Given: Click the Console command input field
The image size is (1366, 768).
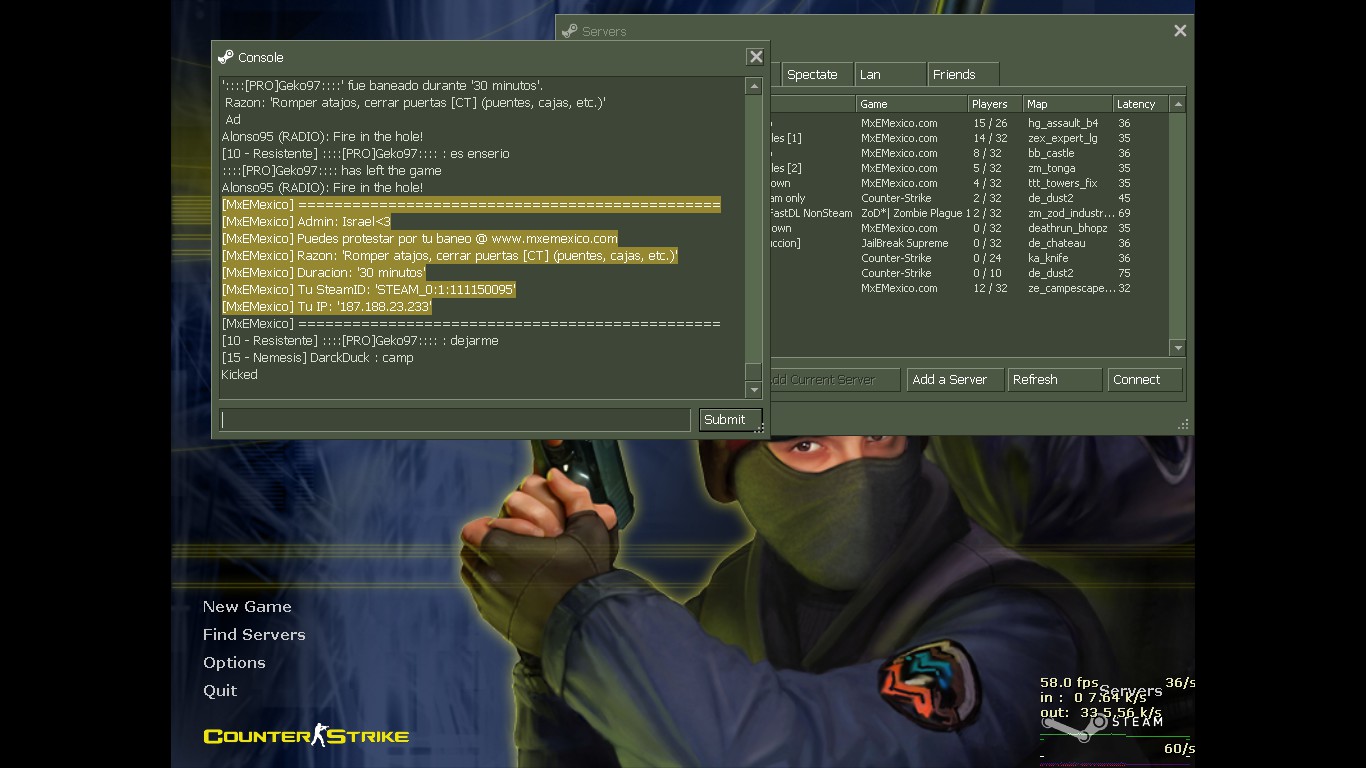Looking at the screenshot, I should click(x=455, y=420).
